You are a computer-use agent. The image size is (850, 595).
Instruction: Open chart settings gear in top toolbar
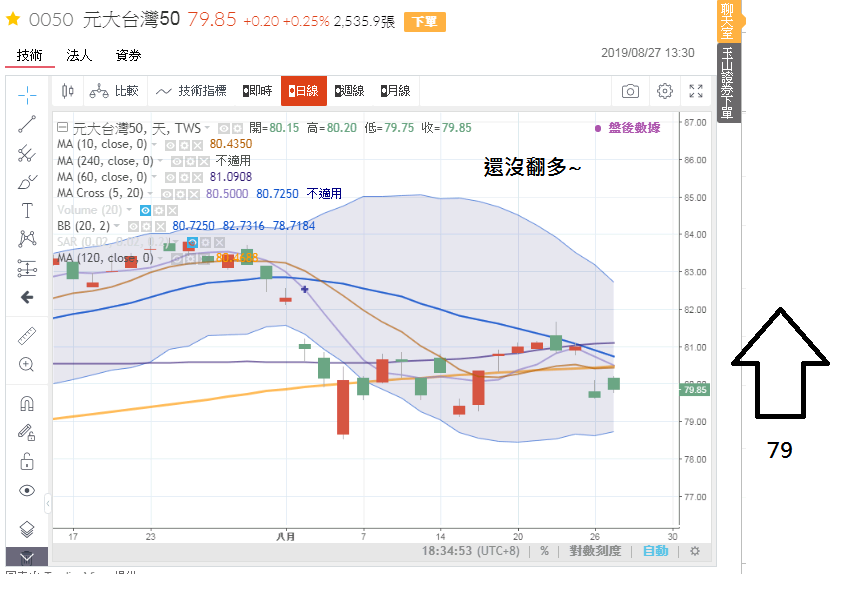point(665,91)
